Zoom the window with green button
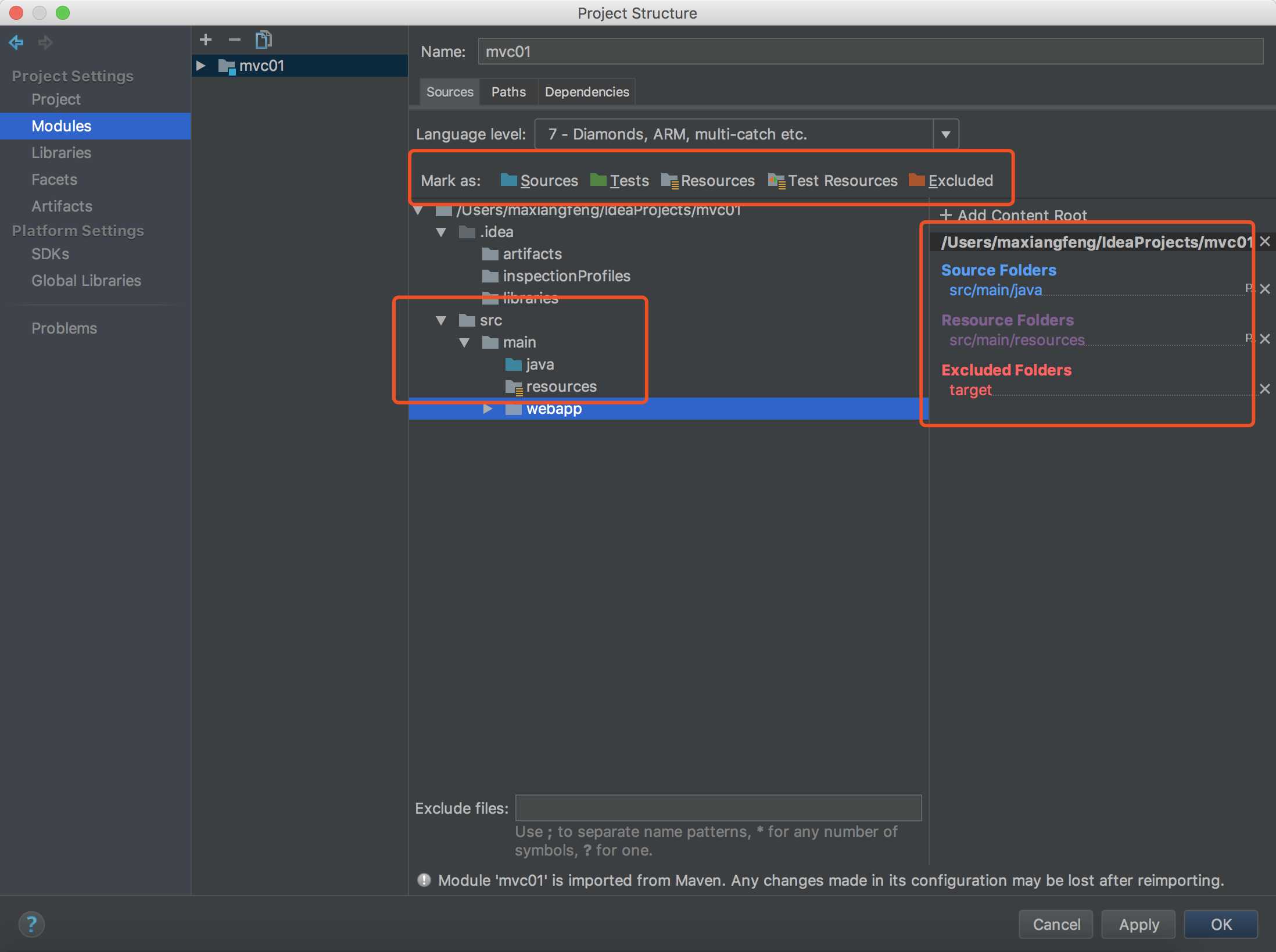Viewport: 1276px width, 952px height. pos(63,12)
